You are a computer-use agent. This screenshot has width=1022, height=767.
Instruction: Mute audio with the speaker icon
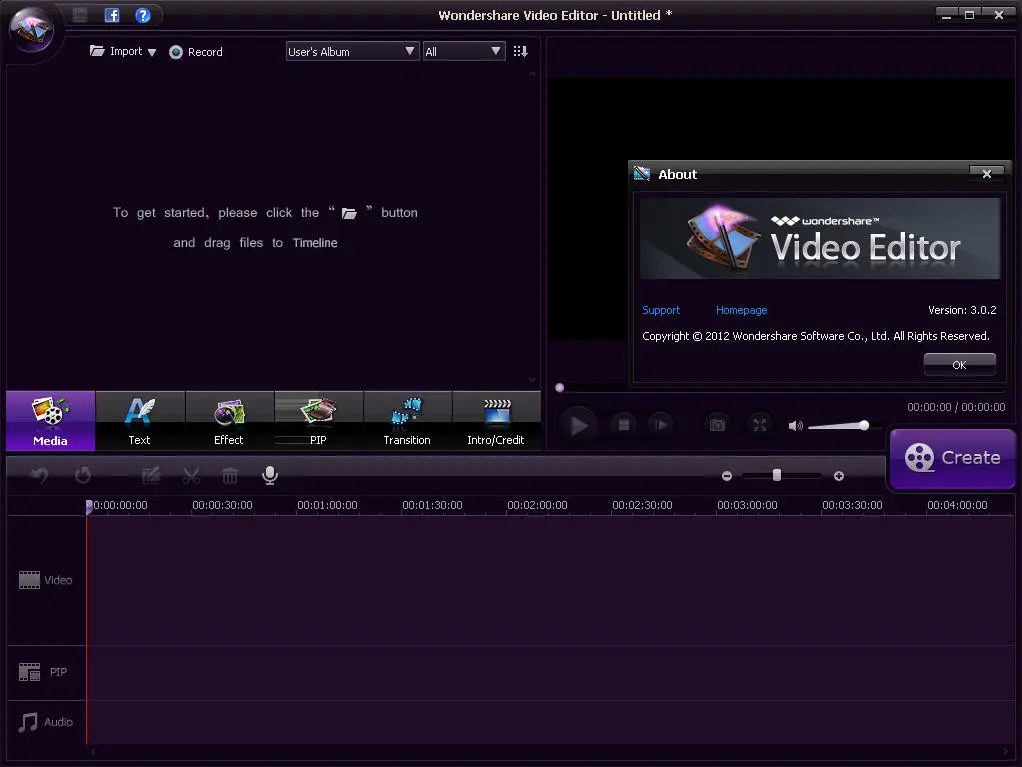click(x=795, y=426)
